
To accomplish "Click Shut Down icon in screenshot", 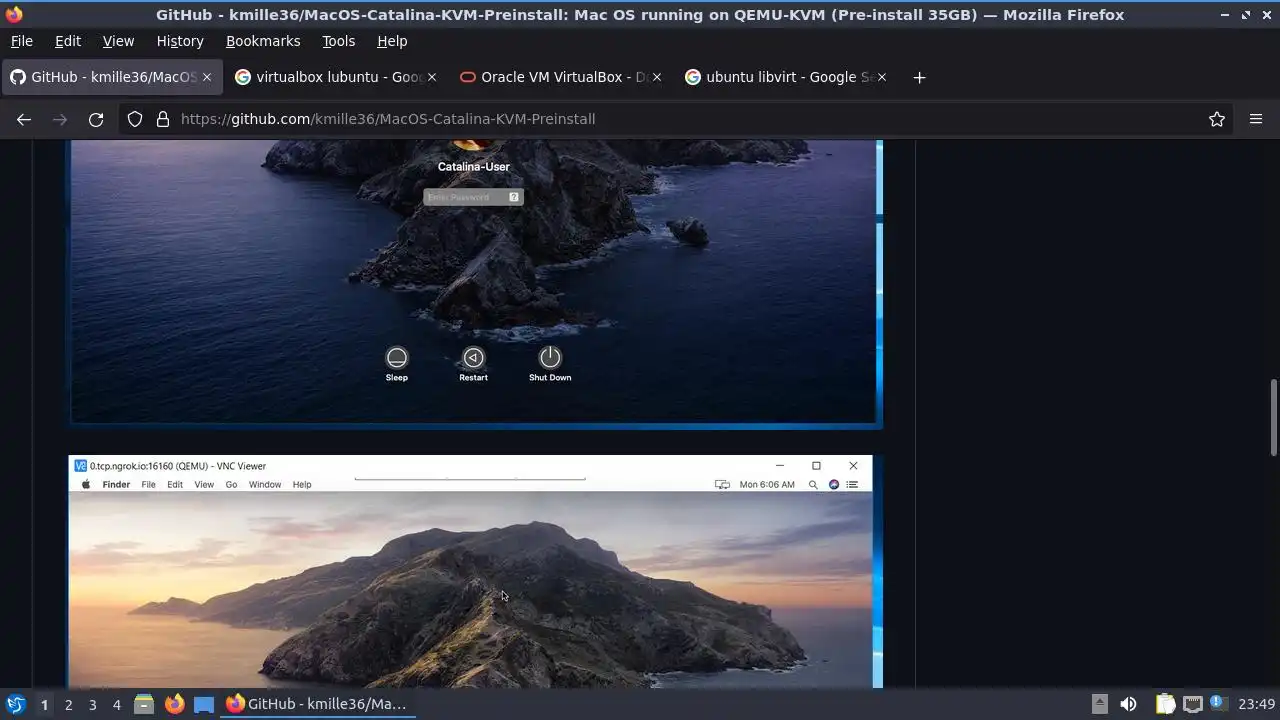I will [550, 358].
